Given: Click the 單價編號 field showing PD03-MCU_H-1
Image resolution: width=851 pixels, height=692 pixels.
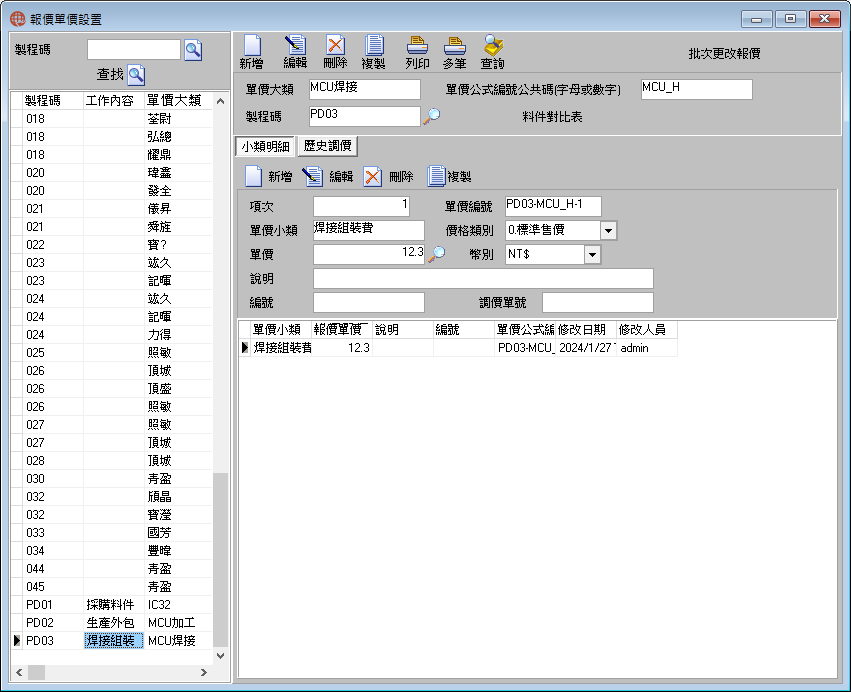Looking at the screenshot, I should click(552, 206).
